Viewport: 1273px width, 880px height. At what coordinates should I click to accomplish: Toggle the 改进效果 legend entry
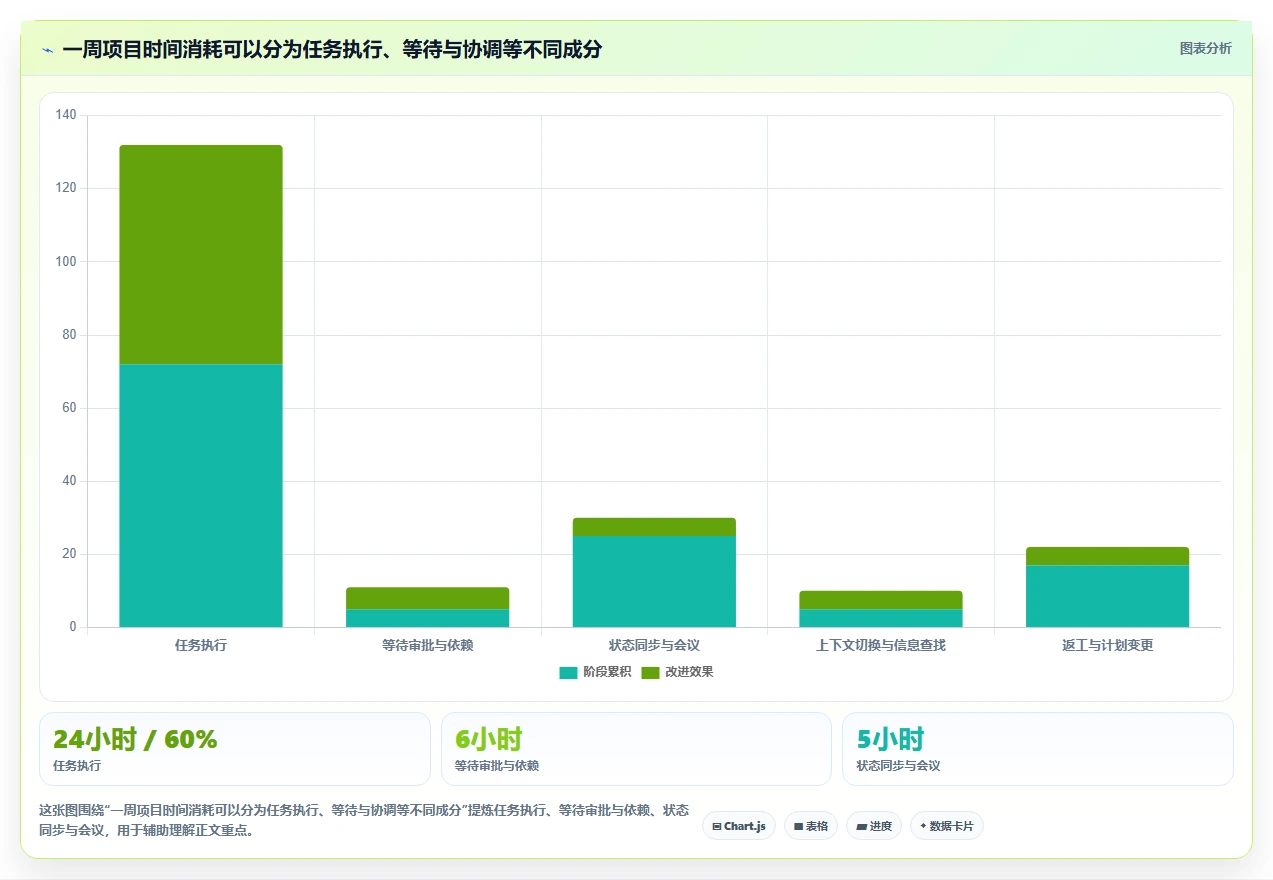(x=677, y=672)
